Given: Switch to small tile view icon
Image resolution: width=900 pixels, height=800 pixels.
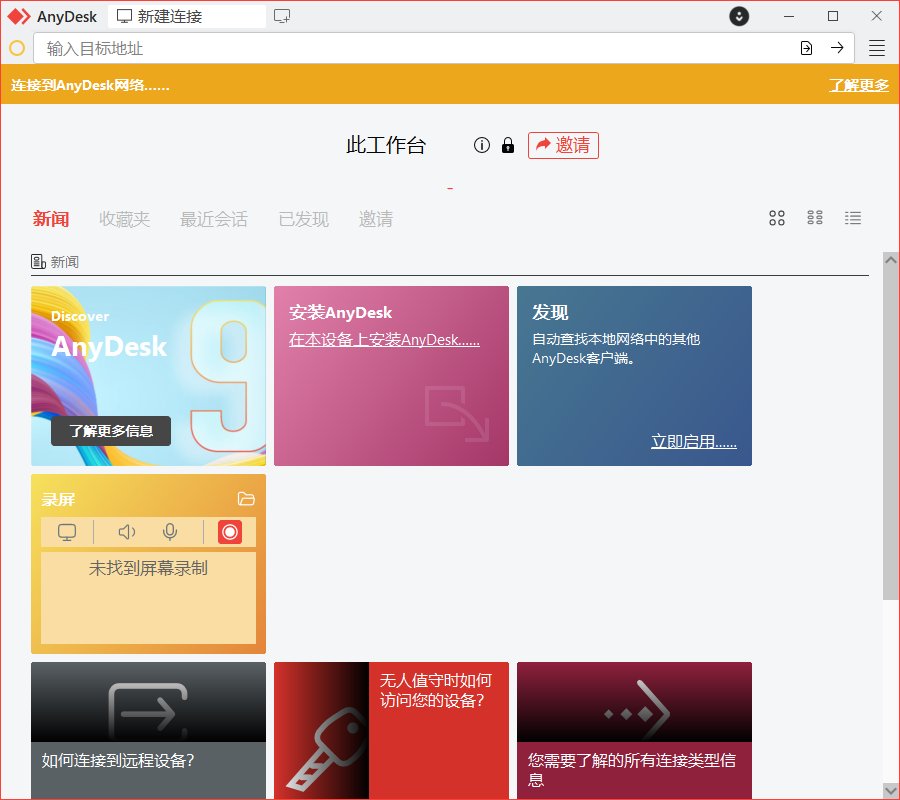Looking at the screenshot, I should [x=814, y=218].
